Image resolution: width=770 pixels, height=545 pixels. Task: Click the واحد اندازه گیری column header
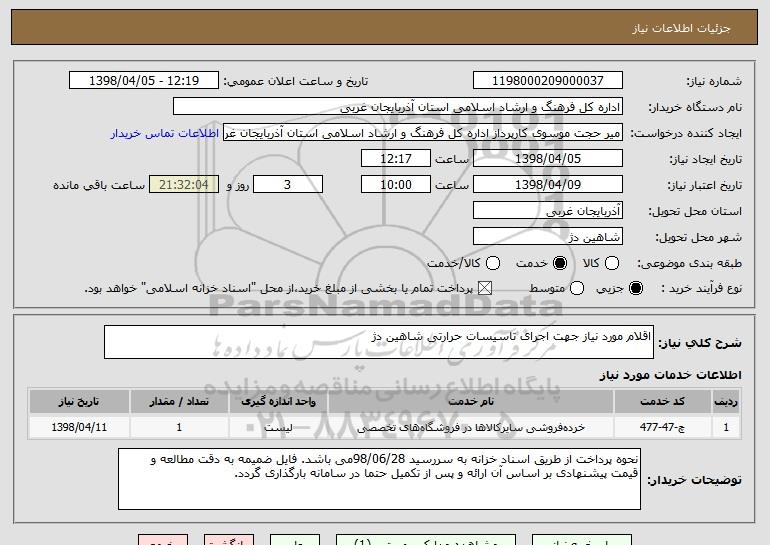[x=278, y=402]
